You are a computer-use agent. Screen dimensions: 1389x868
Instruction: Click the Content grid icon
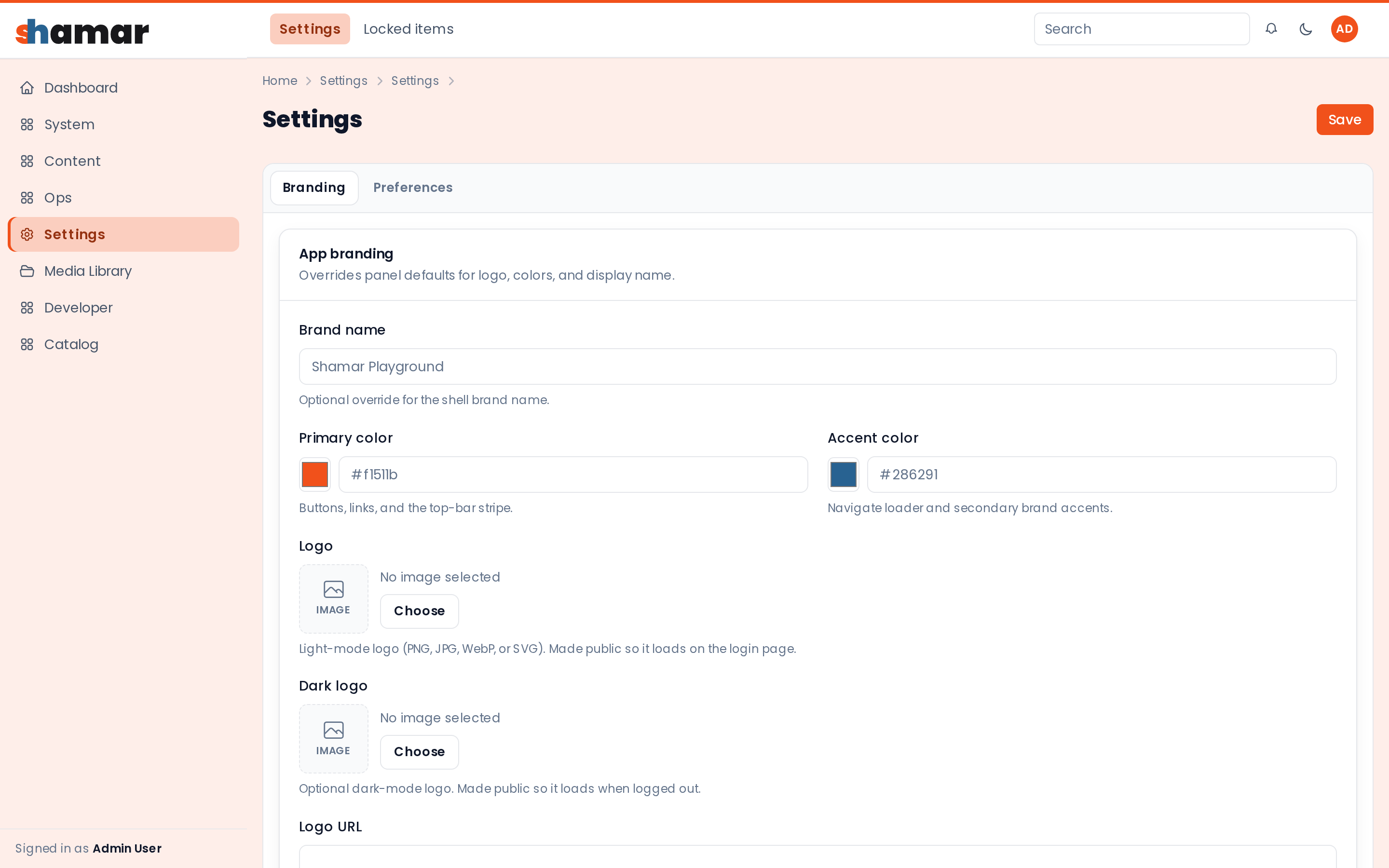click(x=27, y=162)
